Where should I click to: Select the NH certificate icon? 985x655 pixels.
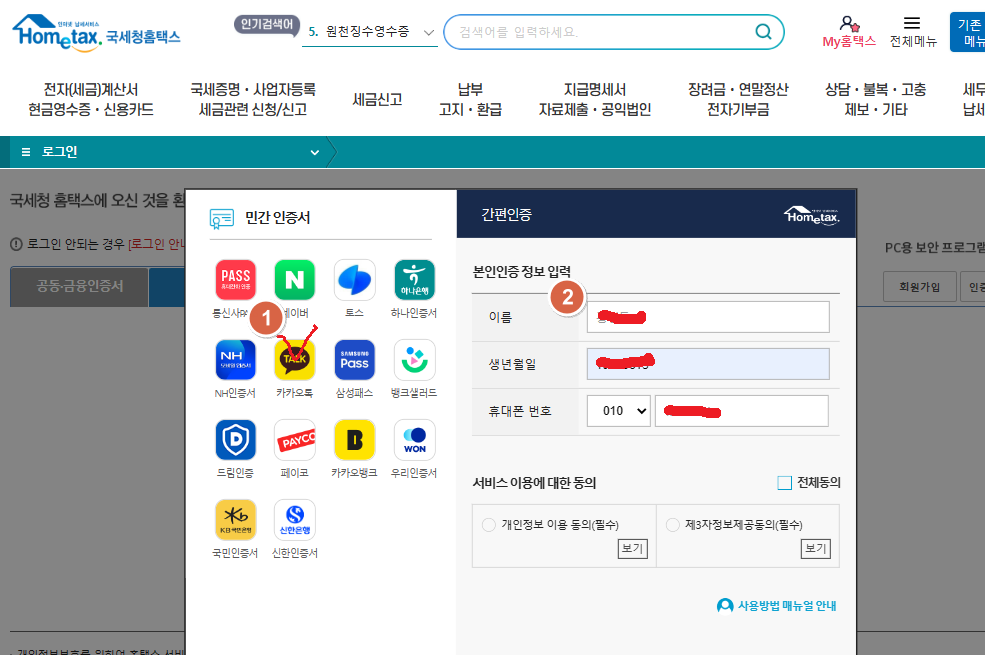tap(236, 360)
